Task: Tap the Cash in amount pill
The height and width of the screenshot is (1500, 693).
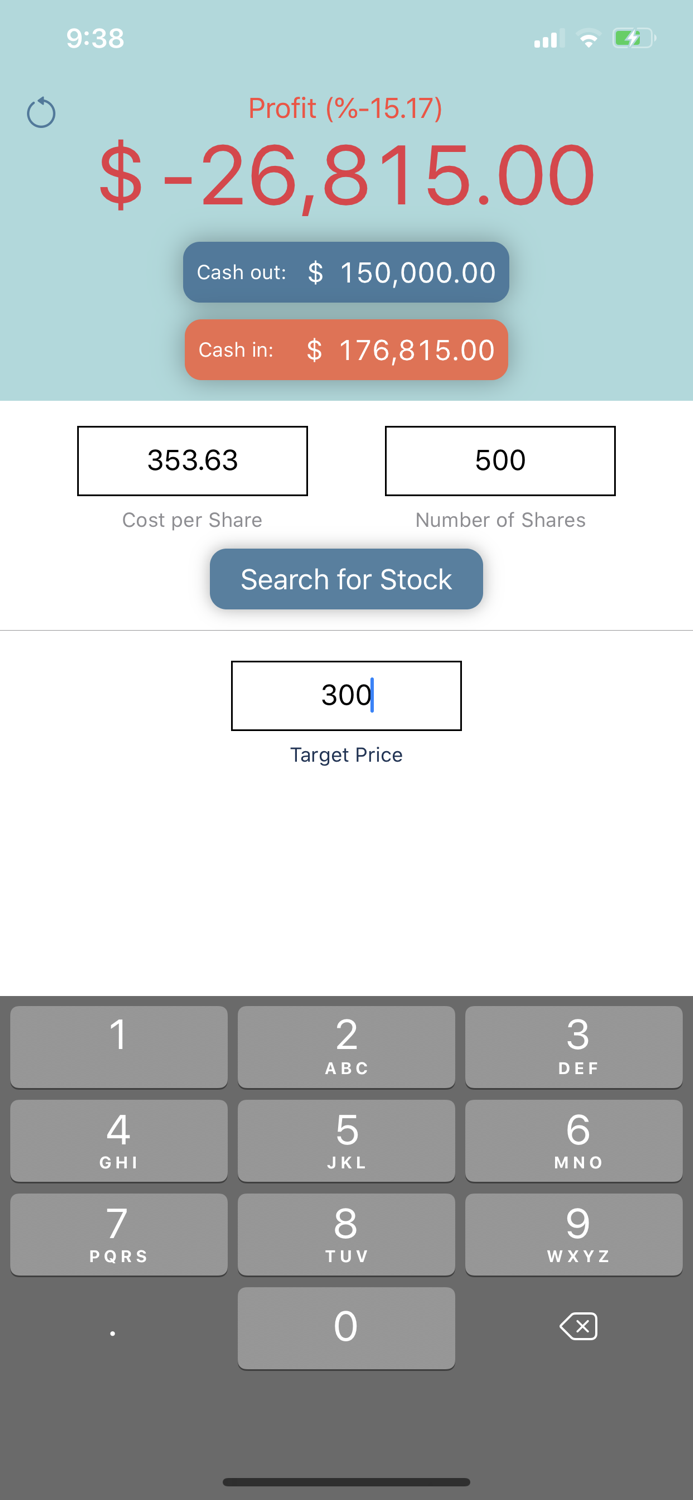Action: (x=346, y=350)
